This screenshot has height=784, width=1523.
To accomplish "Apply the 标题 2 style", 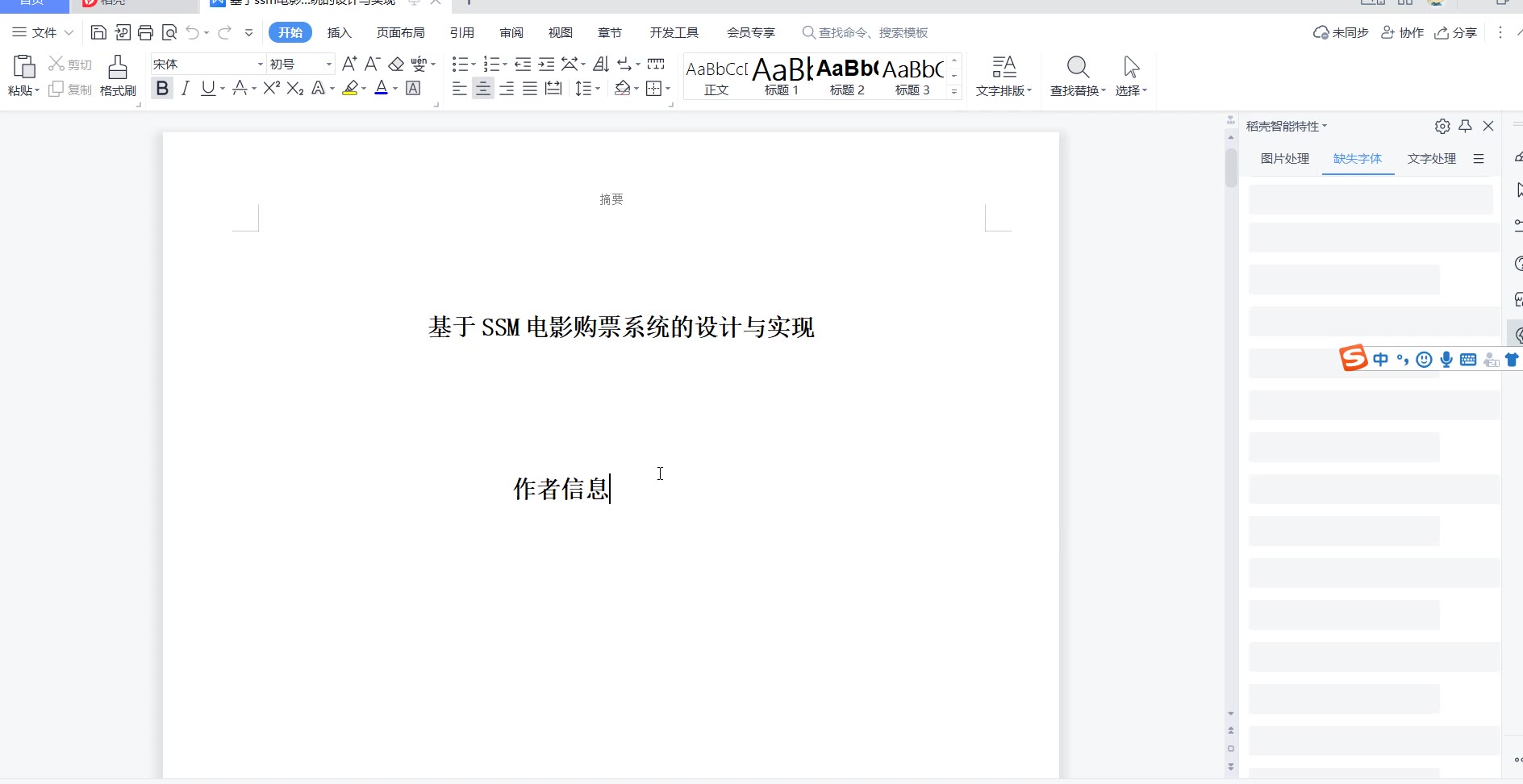I will [x=847, y=77].
